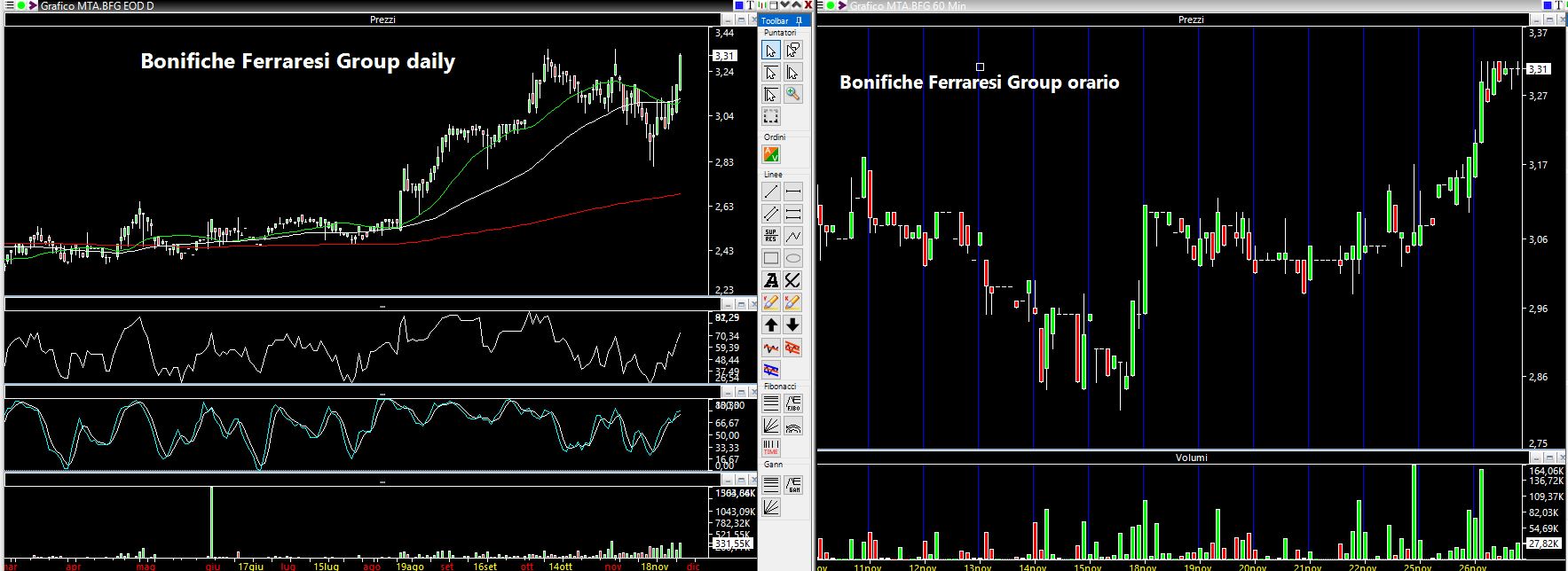Select the Fibonacci arcs tool
Image resolution: width=1568 pixels, height=571 pixels.
[793, 426]
